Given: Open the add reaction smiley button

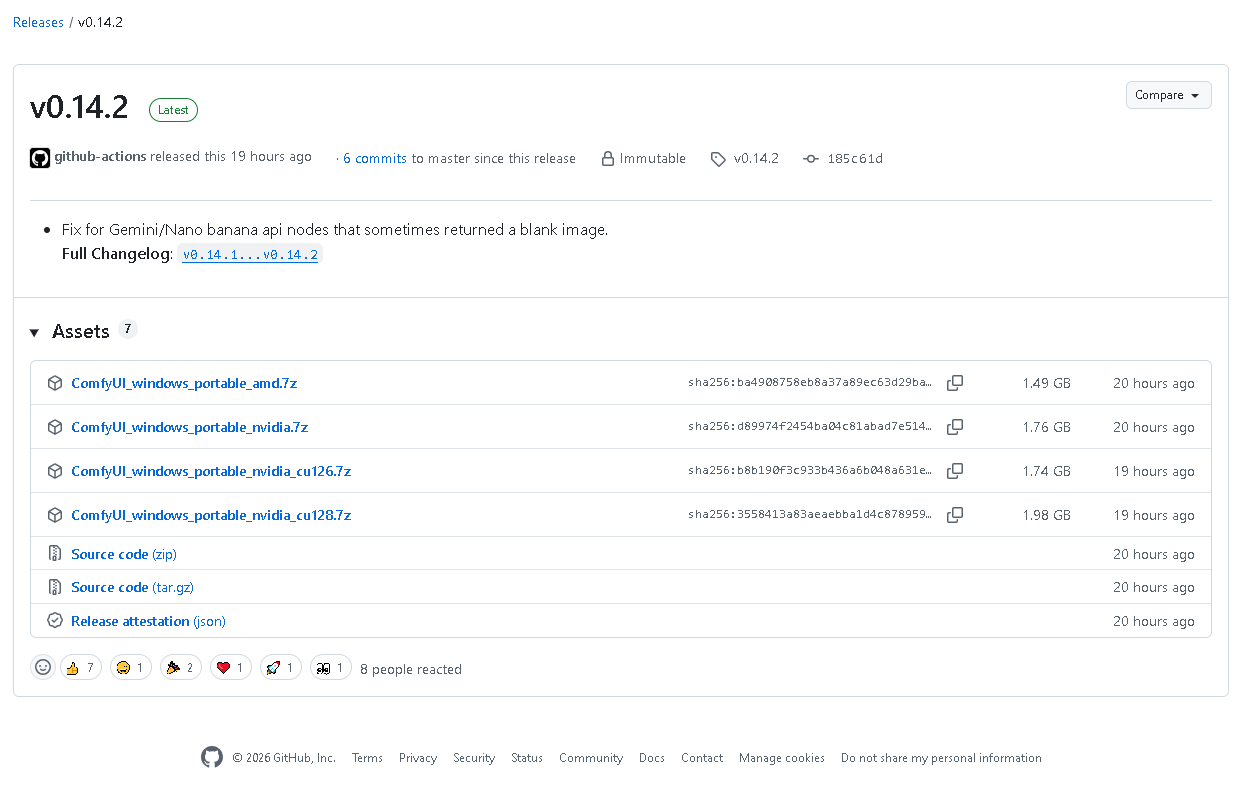Looking at the screenshot, I should [43, 667].
